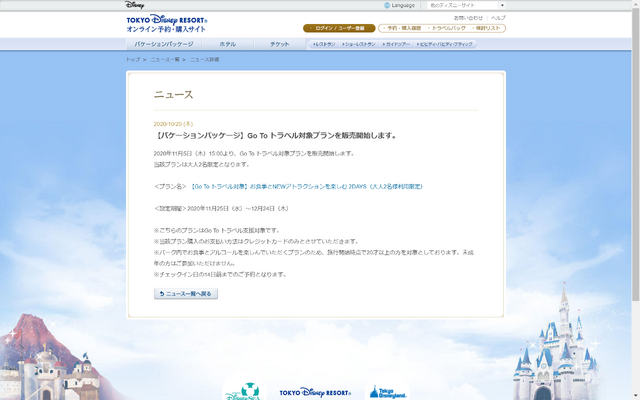Viewport: 640px width, 400px height.
Task: Select the ホテル tab
Action: [x=228, y=44]
